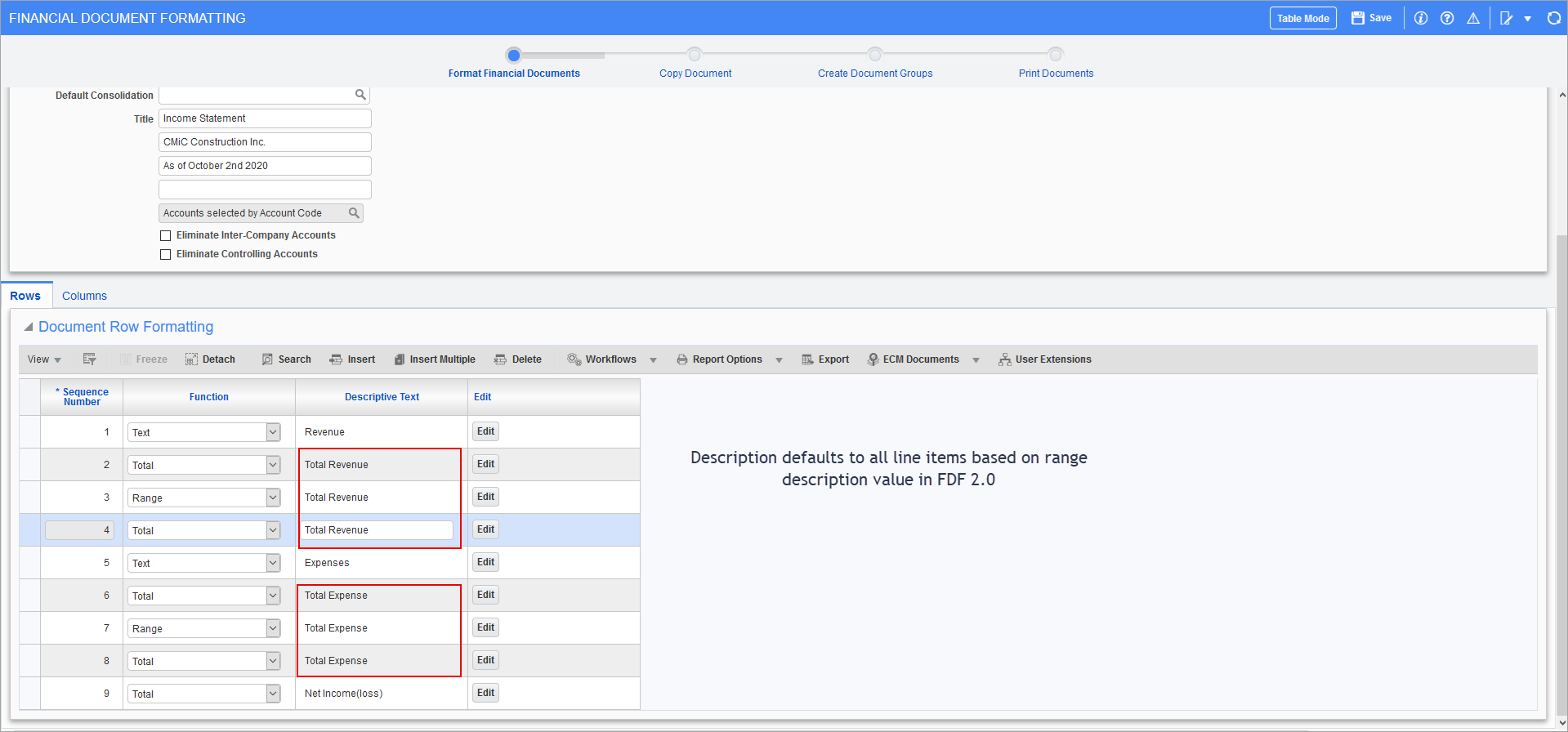Click the Save disk icon
This screenshot has width=1568, height=732.
click(1357, 18)
